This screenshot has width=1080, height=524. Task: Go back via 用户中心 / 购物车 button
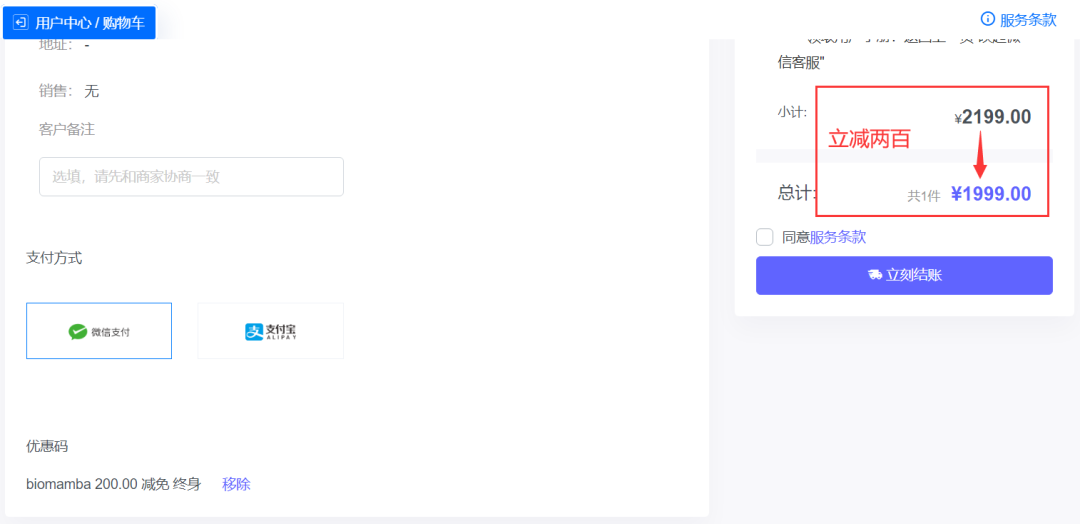click(79, 23)
